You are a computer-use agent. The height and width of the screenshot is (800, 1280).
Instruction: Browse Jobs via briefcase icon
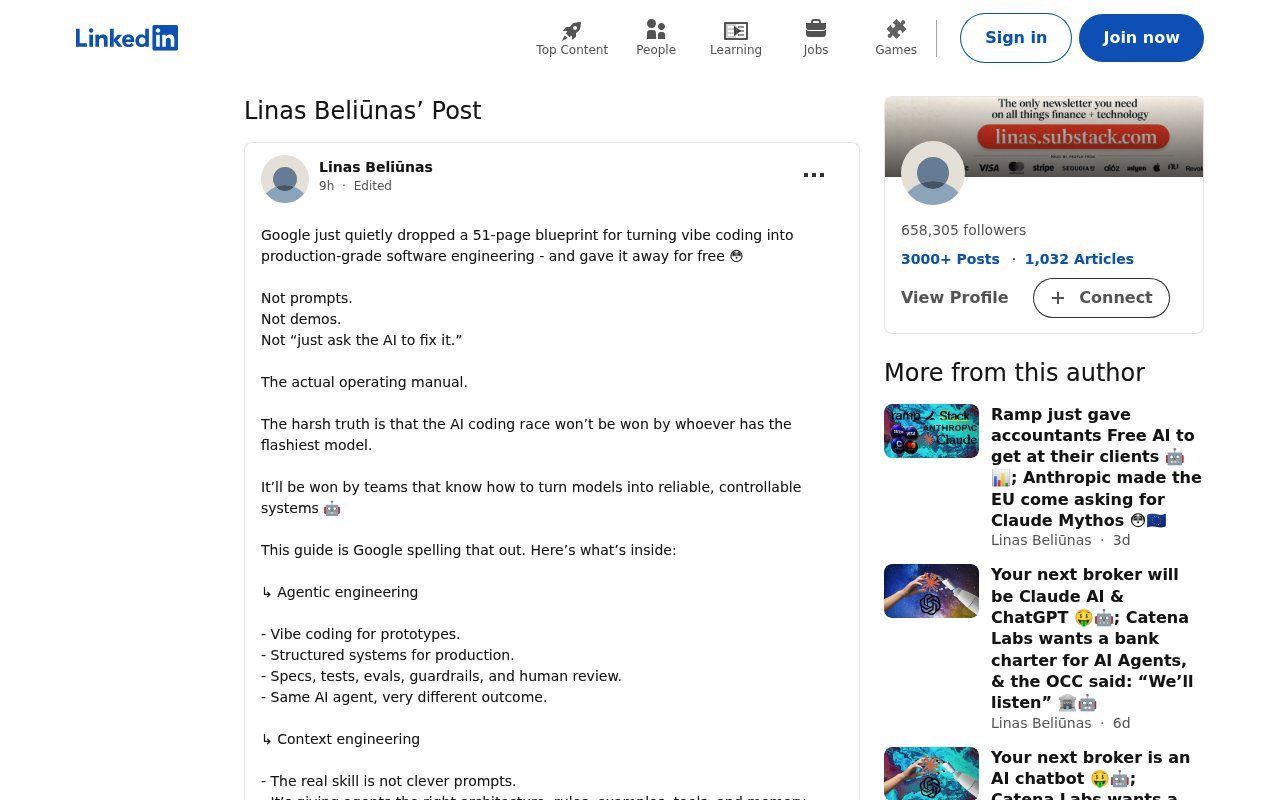tap(816, 29)
